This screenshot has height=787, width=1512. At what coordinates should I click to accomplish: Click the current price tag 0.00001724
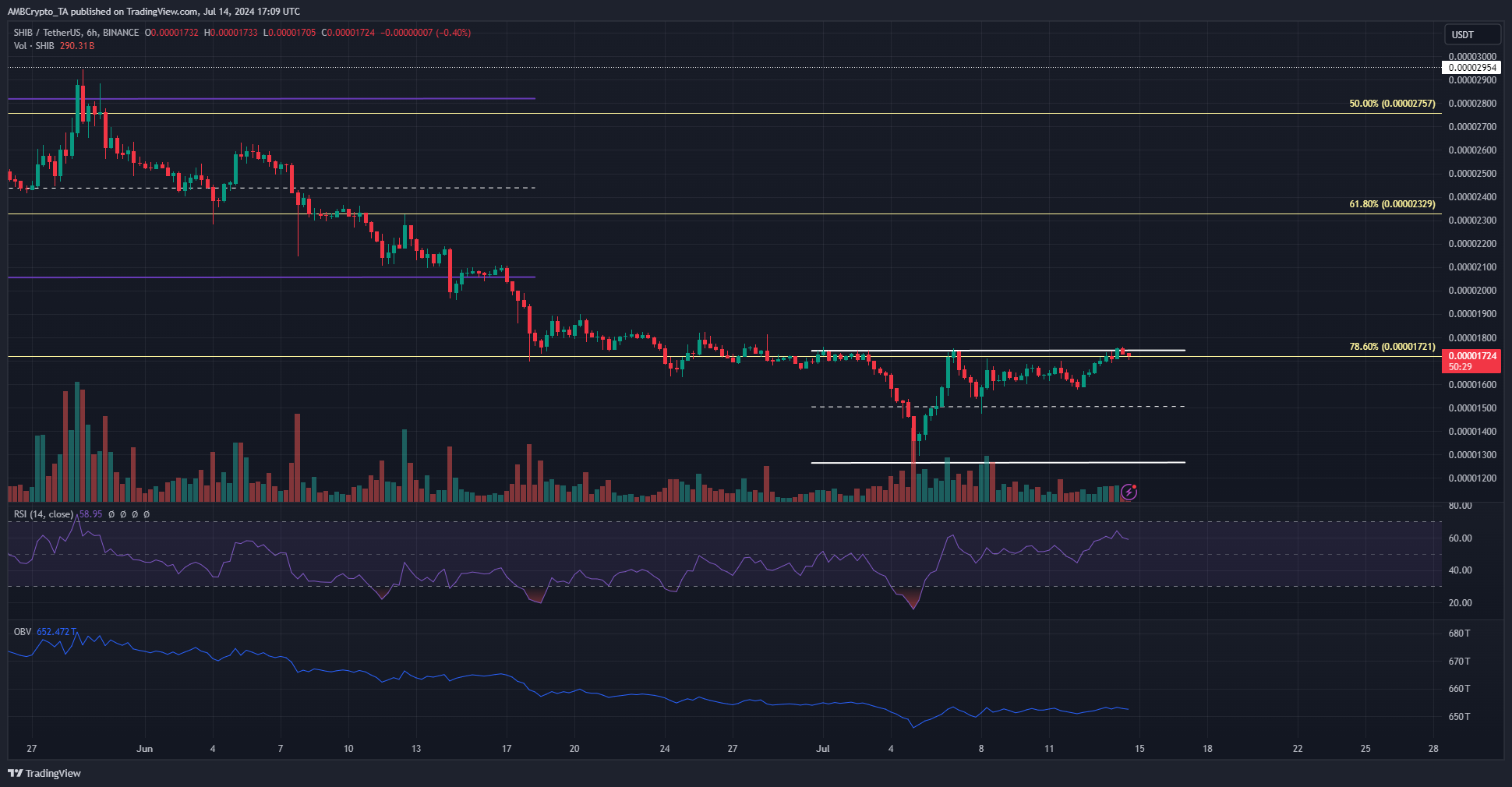(x=1471, y=361)
